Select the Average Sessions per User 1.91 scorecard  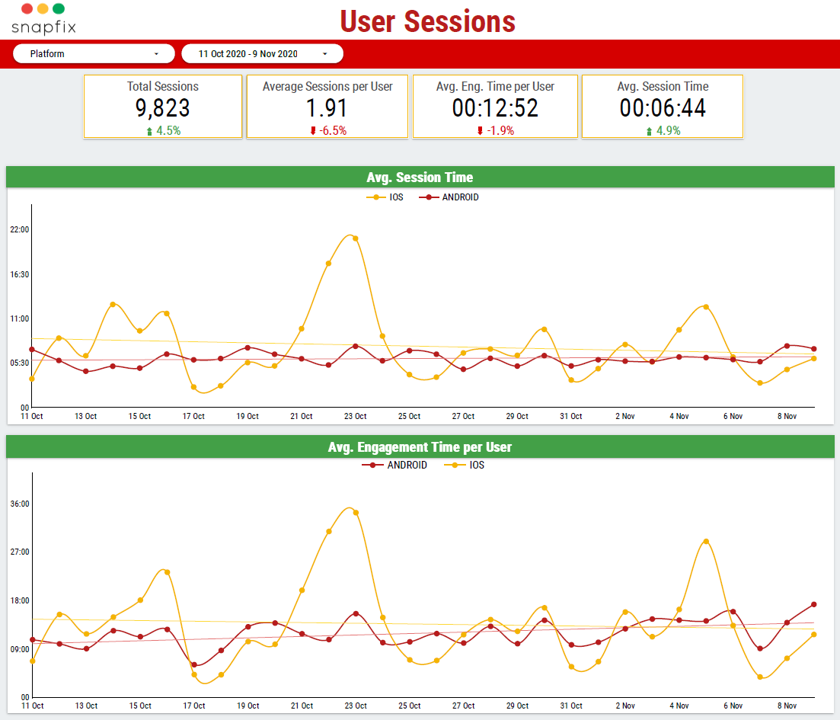tap(327, 107)
